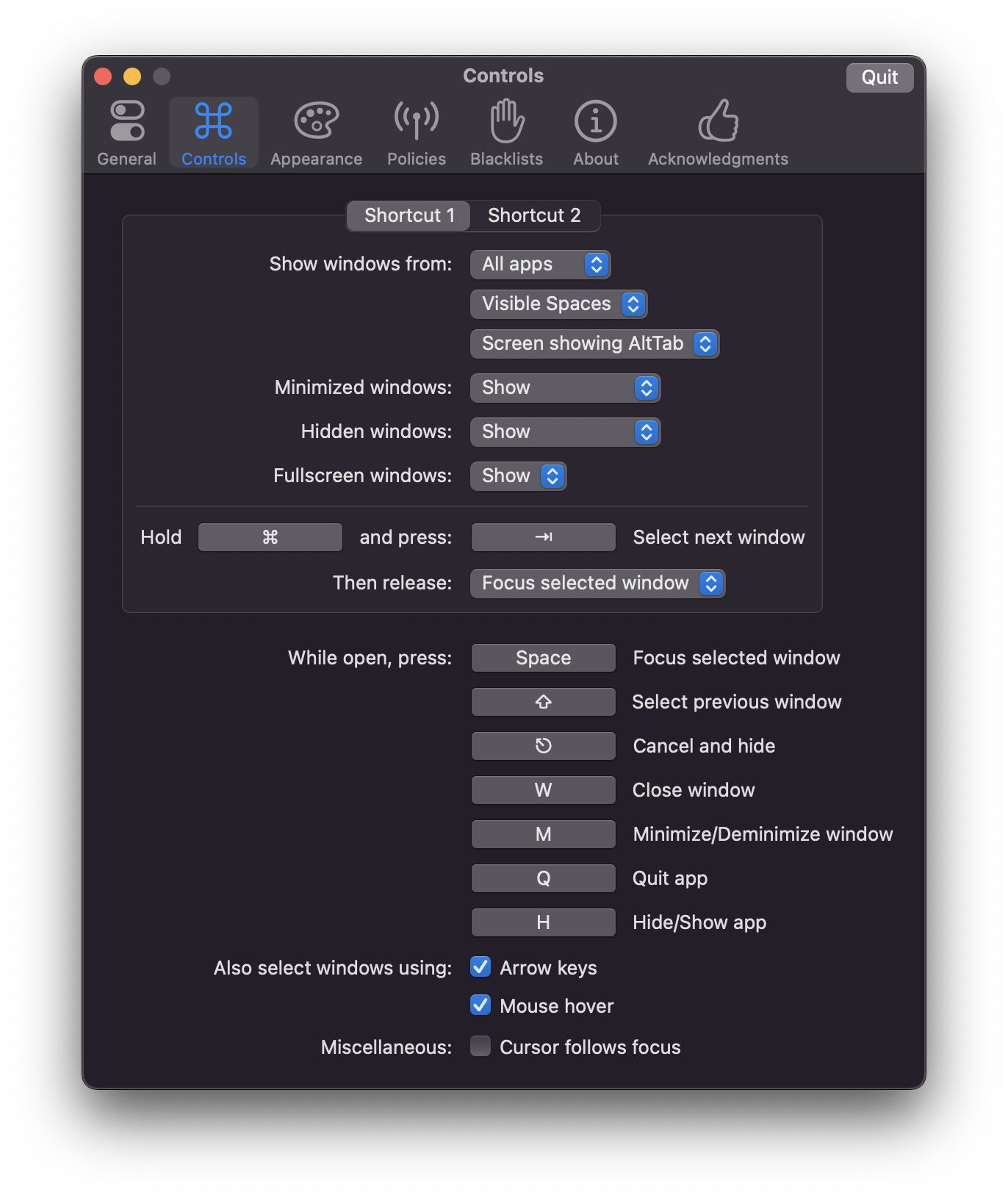
Task: Uncheck the Mouse hover option
Action: click(480, 1005)
